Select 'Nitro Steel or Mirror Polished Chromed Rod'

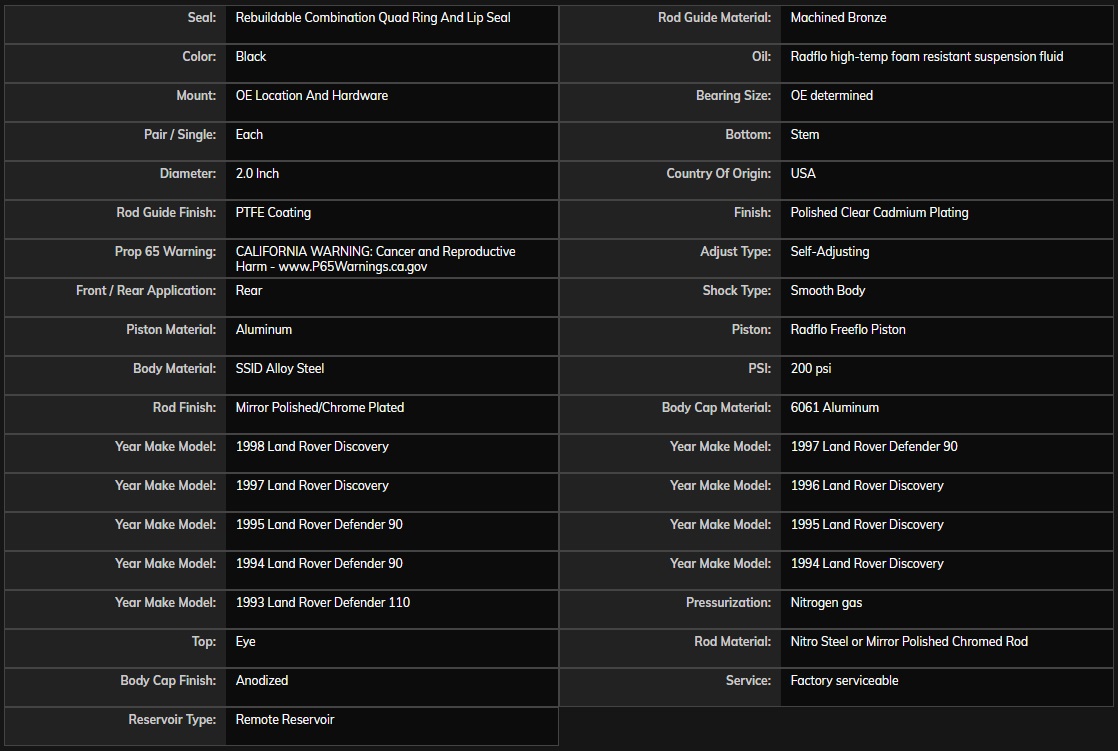tap(909, 641)
